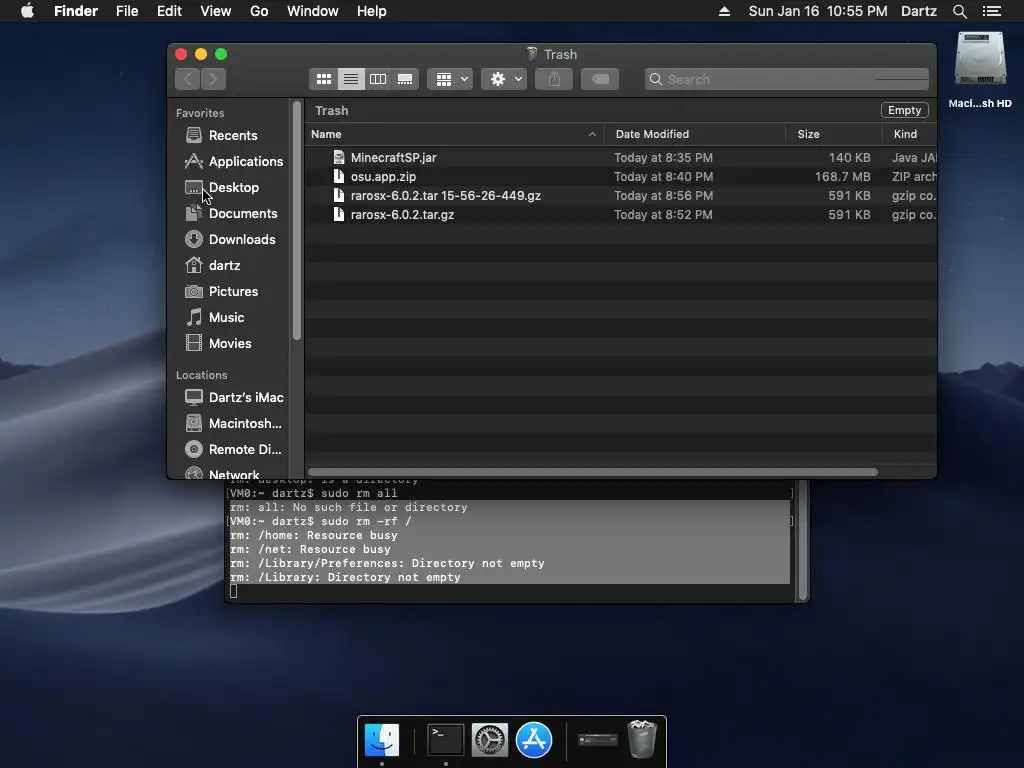Open the Action gear menu
The width and height of the screenshot is (1024, 768).
(504, 80)
